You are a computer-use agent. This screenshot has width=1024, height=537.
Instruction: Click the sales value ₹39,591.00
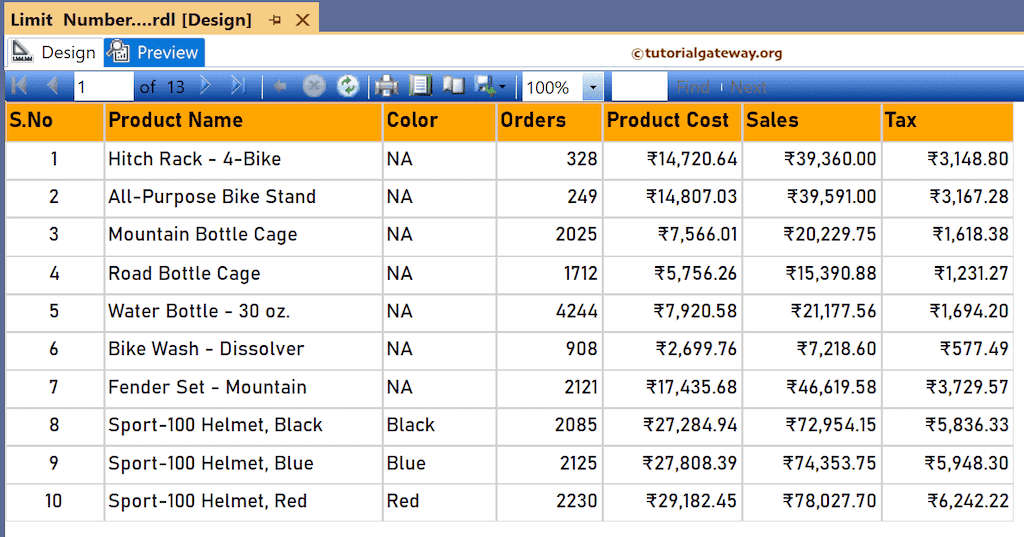[831, 197]
